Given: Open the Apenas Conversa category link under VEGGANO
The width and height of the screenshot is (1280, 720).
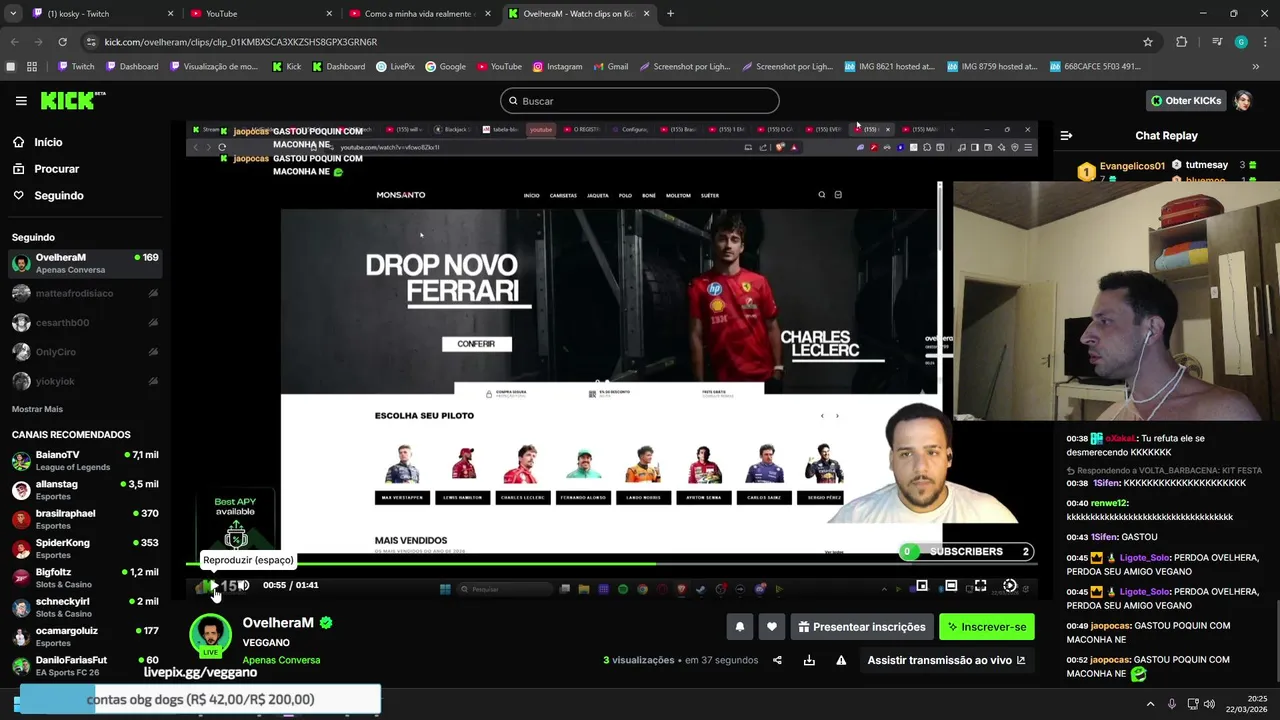Looking at the screenshot, I should (281, 660).
